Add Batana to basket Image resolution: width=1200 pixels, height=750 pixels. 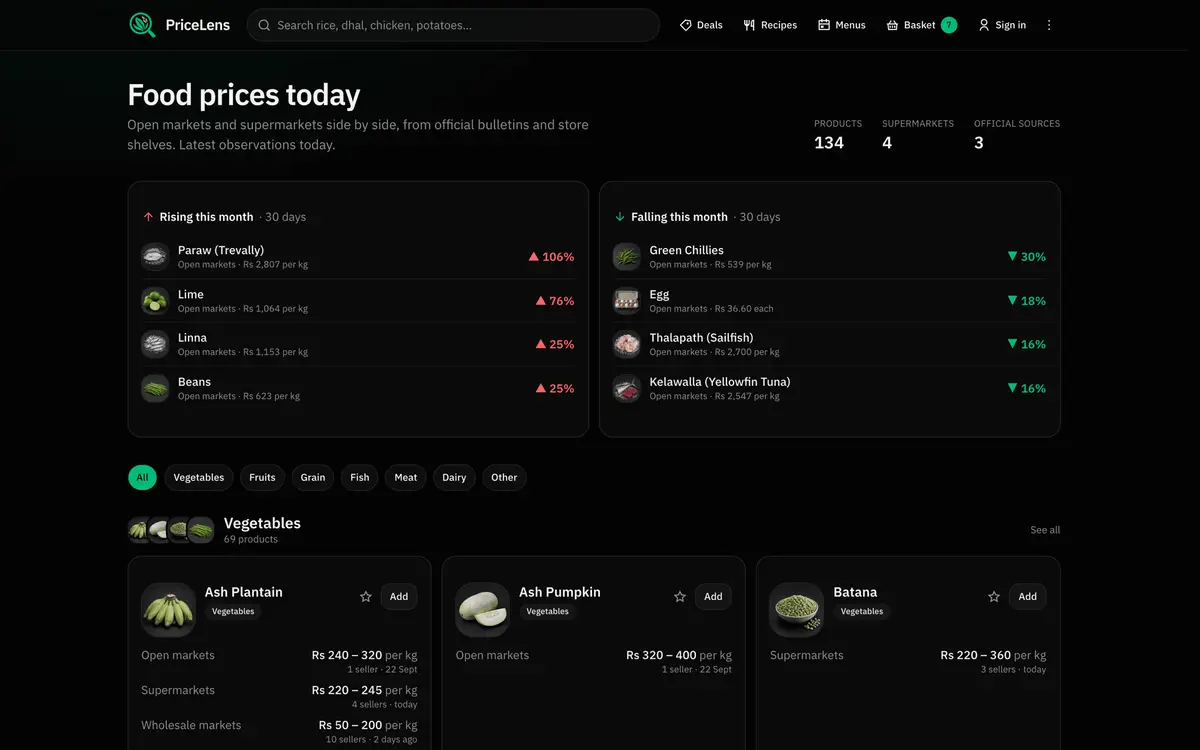1027,596
